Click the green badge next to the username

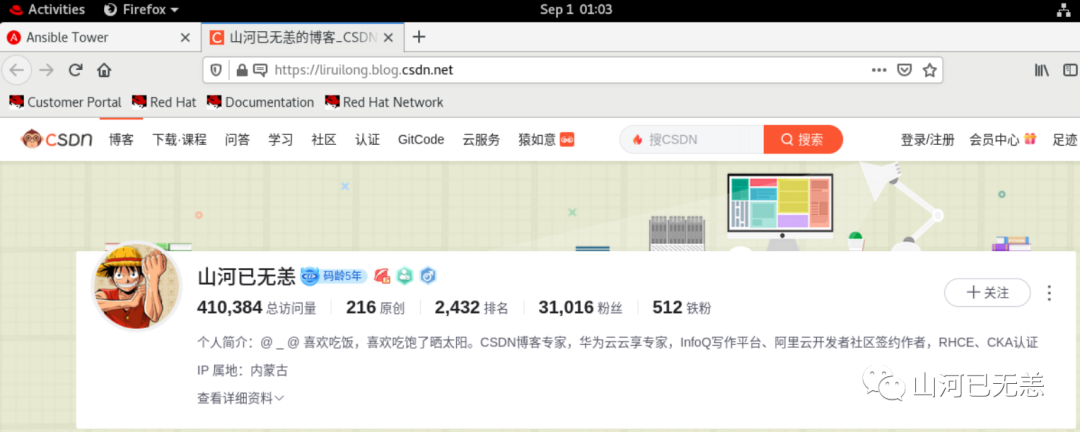[x=405, y=276]
